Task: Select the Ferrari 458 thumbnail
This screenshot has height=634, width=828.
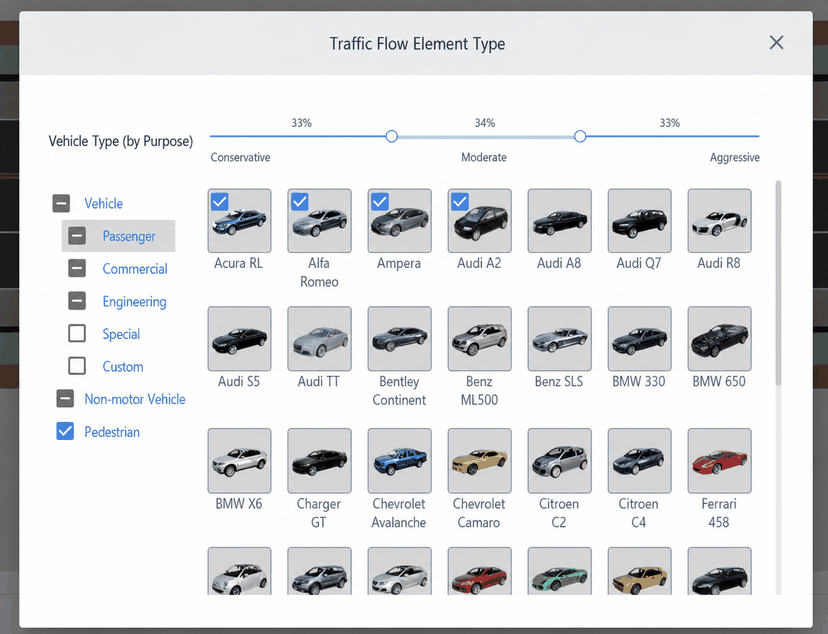Action: point(719,460)
